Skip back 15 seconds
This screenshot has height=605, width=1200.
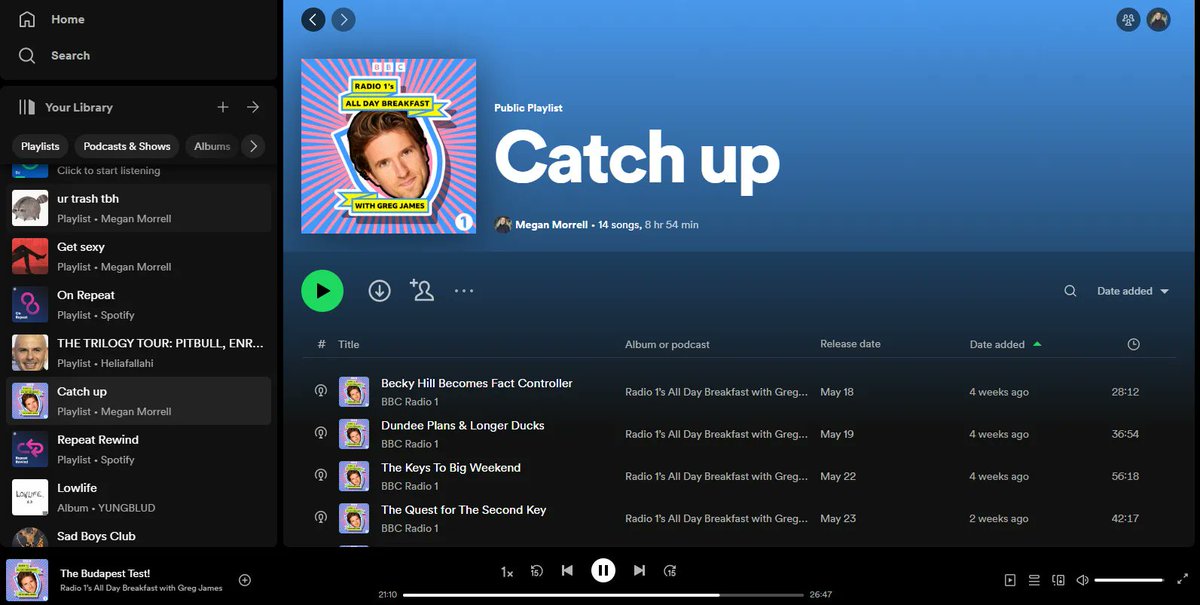point(536,571)
